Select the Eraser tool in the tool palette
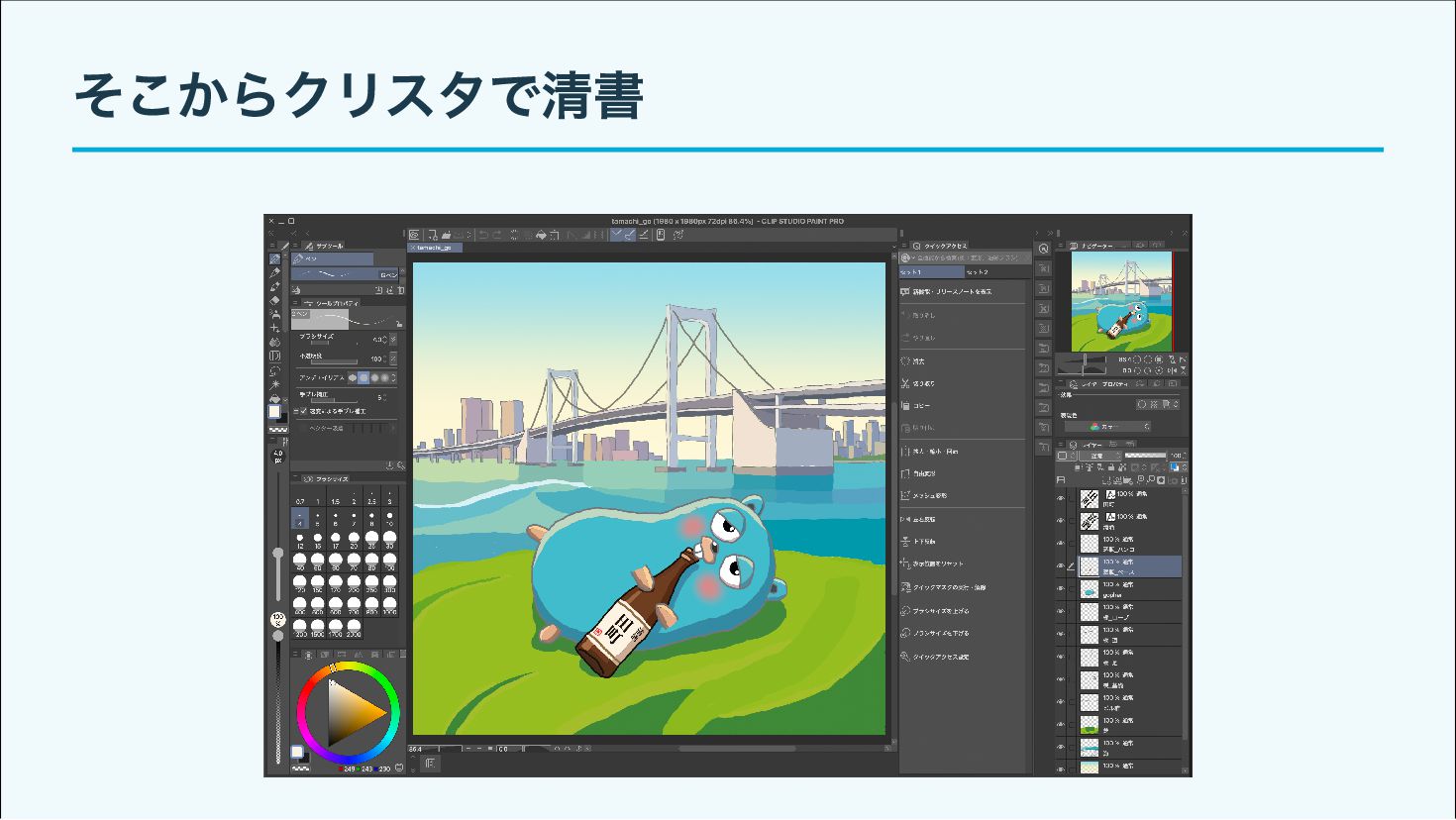 [x=275, y=300]
